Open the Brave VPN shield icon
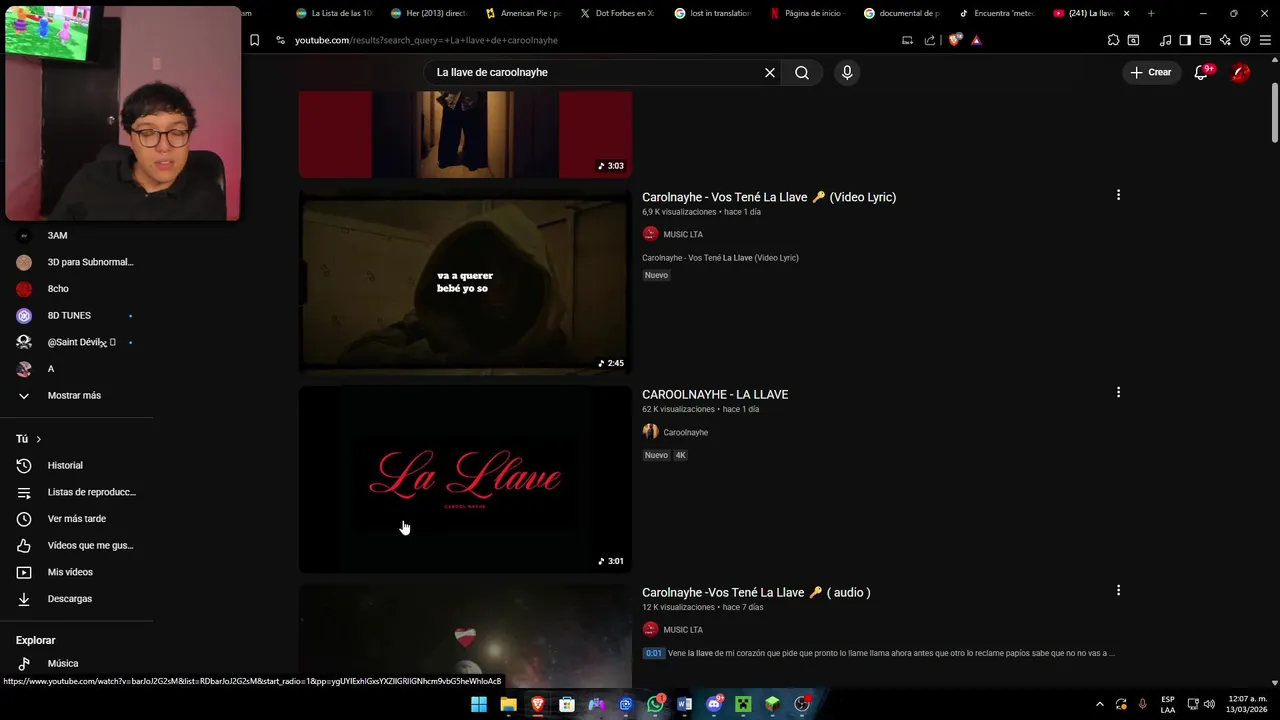Viewport: 1280px width, 720px height. (x=1245, y=40)
